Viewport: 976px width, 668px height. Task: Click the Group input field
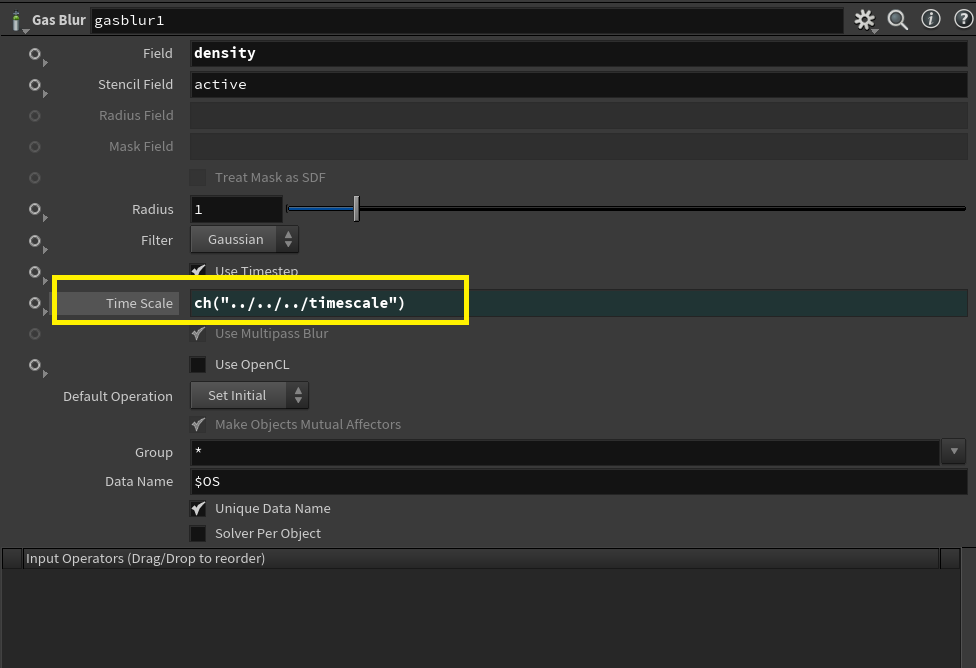pyautogui.click(x=565, y=452)
